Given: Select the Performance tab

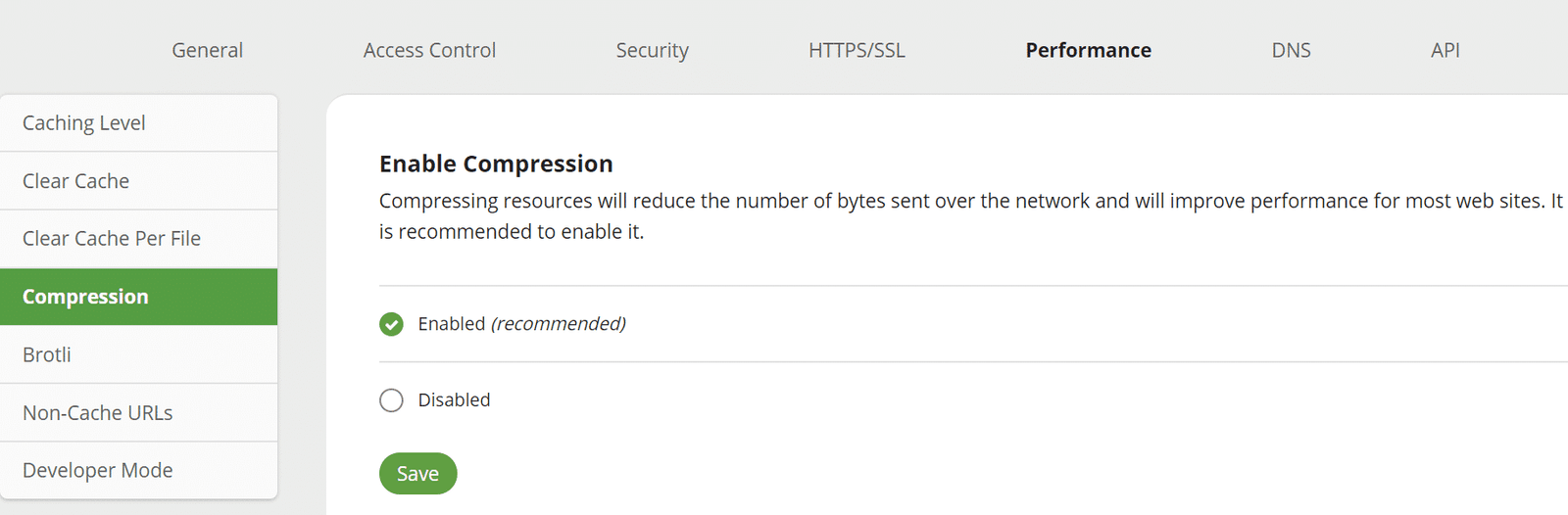Looking at the screenshot, I should pyautogui.click(x=1088, y=50).
